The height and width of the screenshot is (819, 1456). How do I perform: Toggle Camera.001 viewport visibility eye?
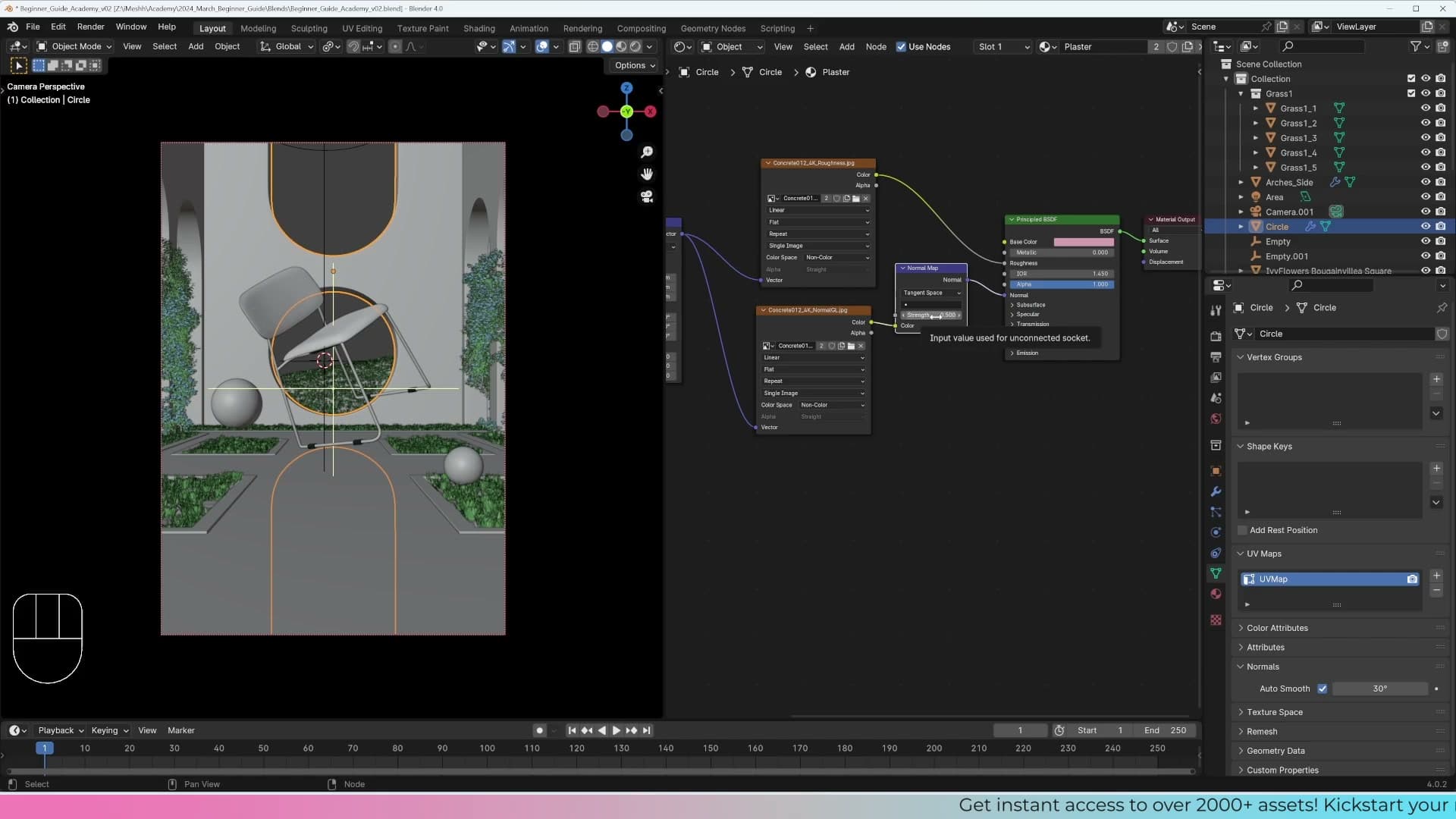1426,212
